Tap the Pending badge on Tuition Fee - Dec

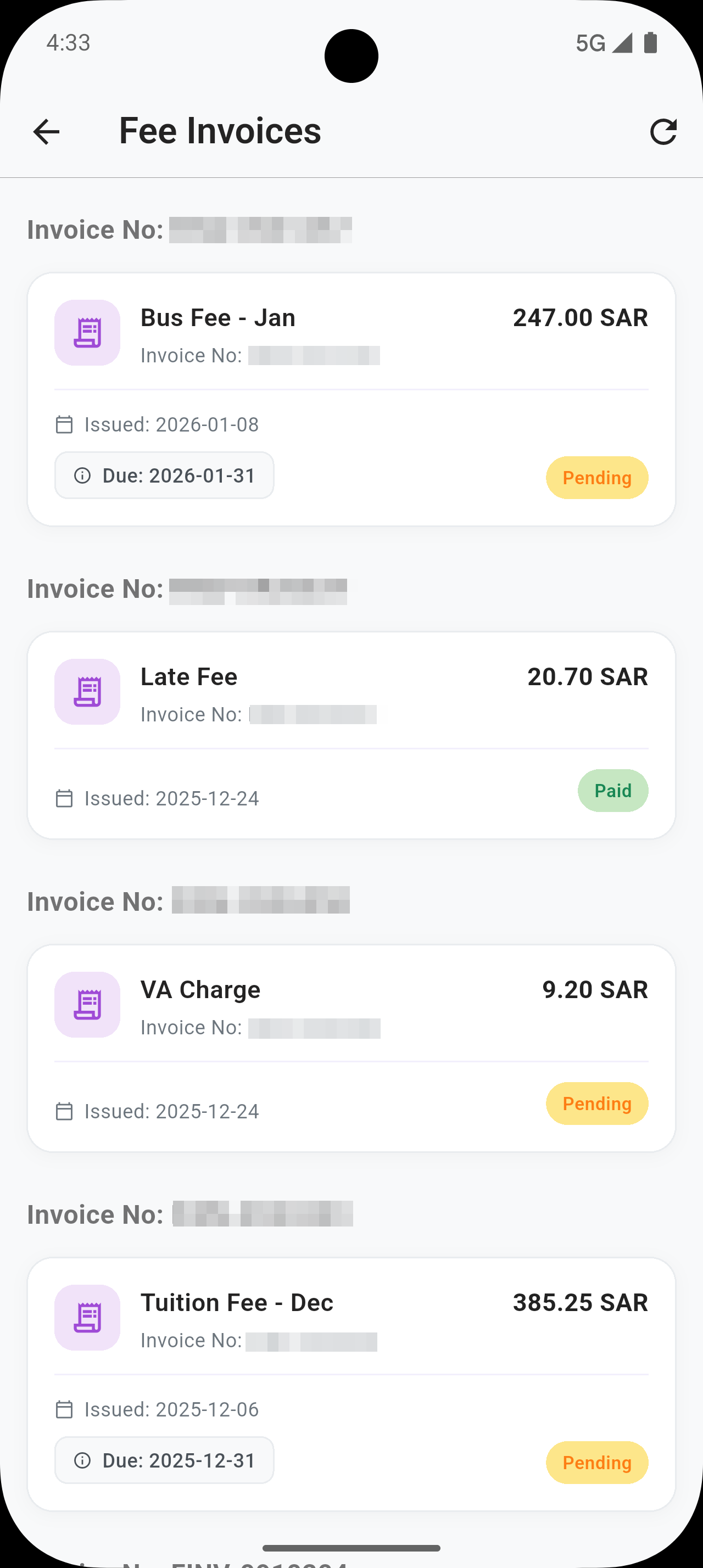[596, 1463]
